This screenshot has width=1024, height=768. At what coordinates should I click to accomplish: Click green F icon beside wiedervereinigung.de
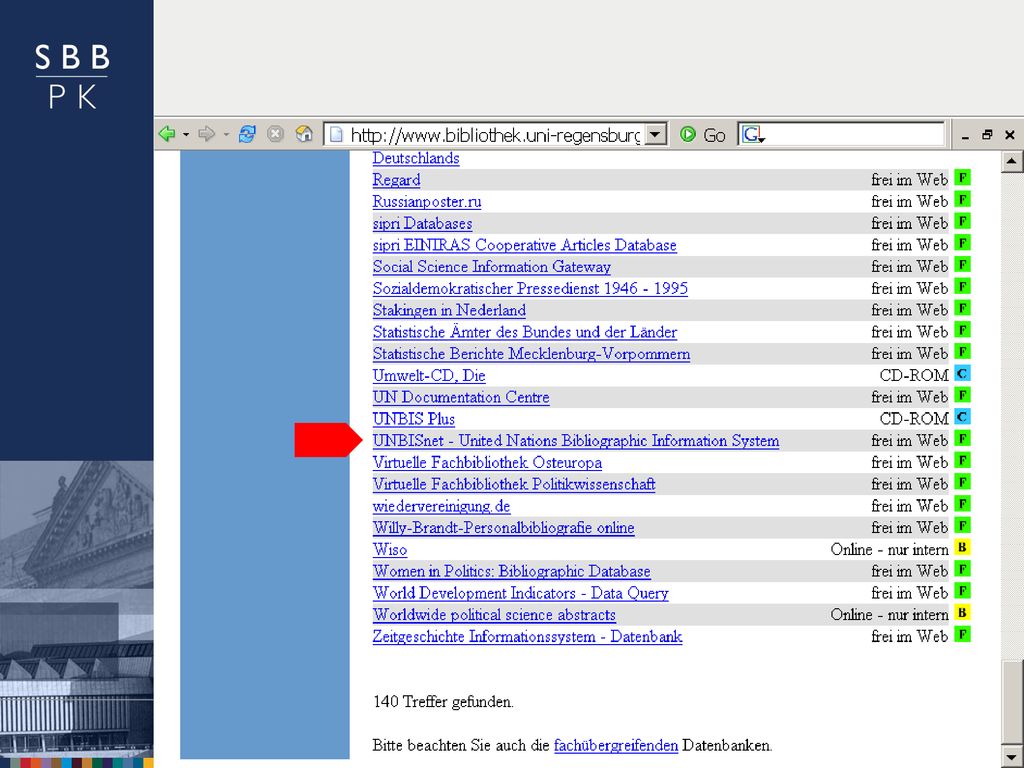click(962, 504)
